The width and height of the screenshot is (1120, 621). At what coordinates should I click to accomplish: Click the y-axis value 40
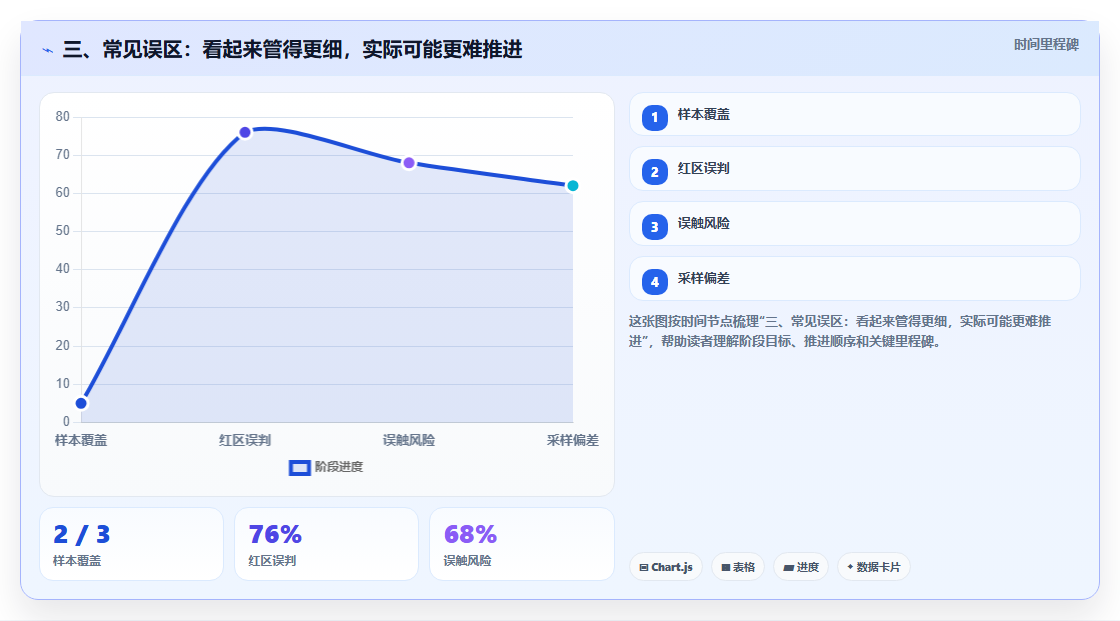[x=63, y=269]
